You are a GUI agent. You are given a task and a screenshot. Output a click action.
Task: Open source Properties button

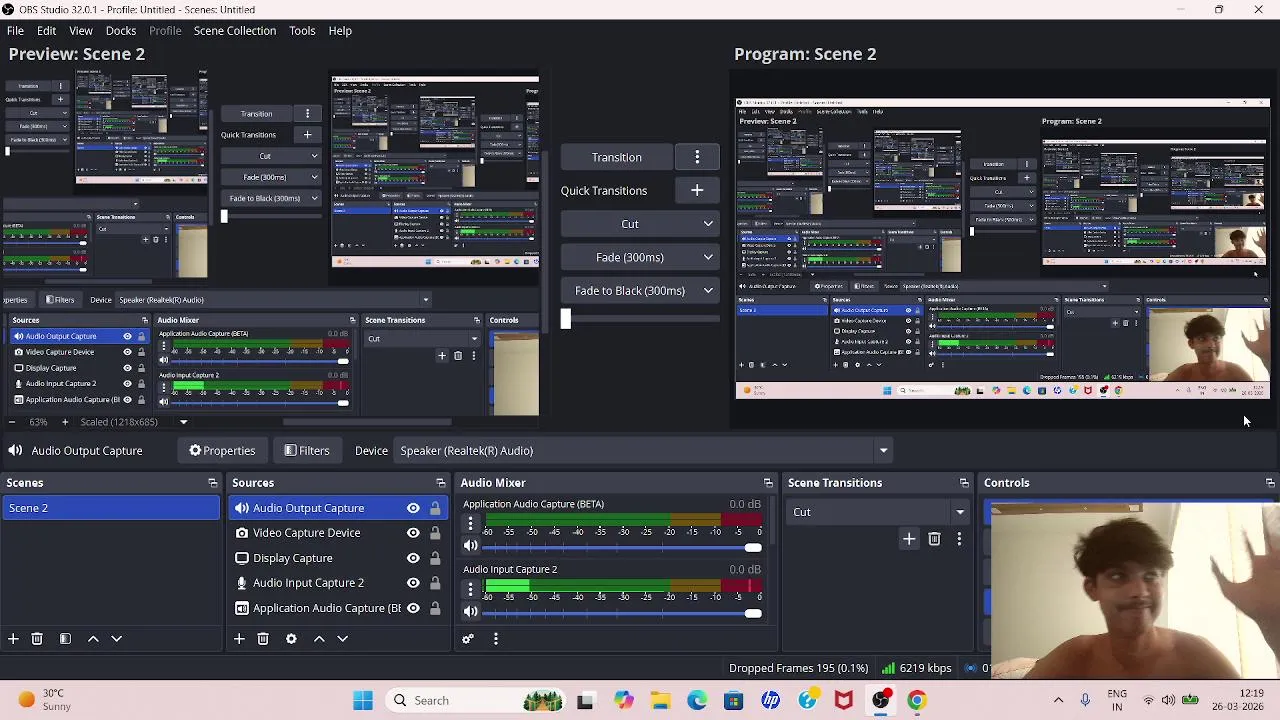click(x=222, y=451)
